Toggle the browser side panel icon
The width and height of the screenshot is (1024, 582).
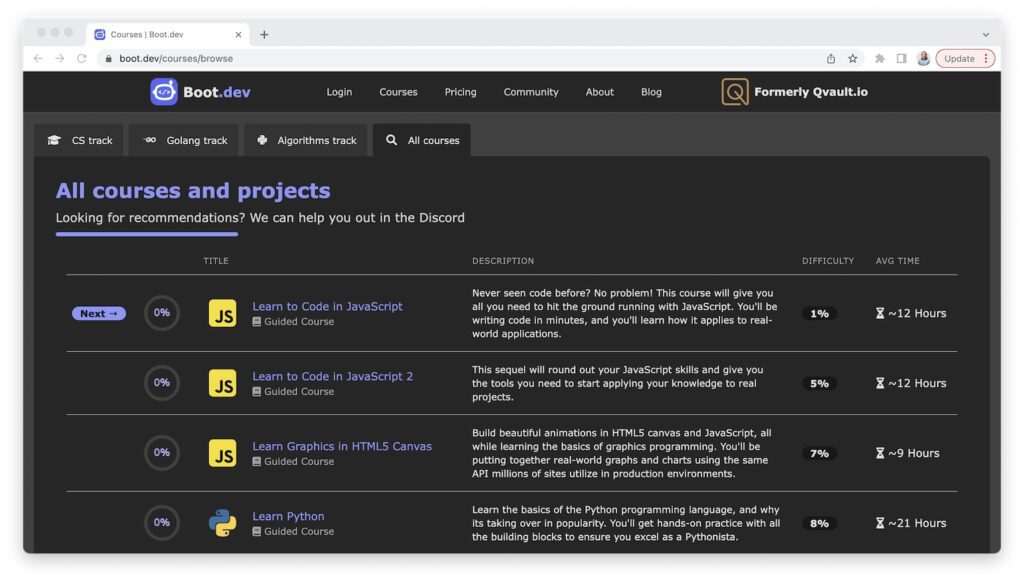pos(901,59)
